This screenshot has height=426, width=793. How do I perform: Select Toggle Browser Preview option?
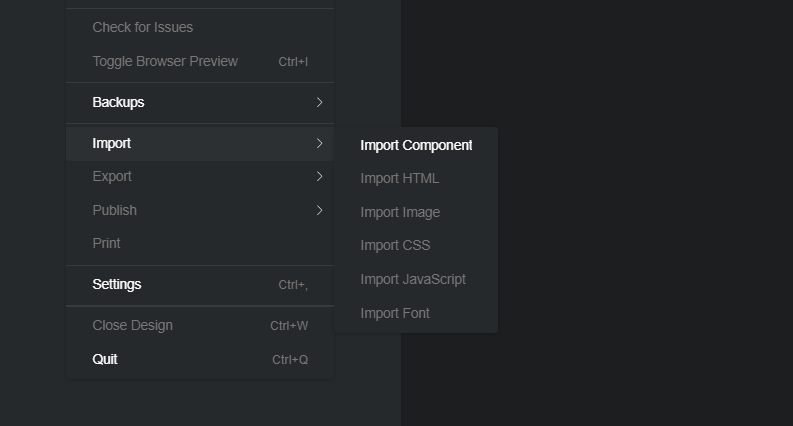coord(165,61)
